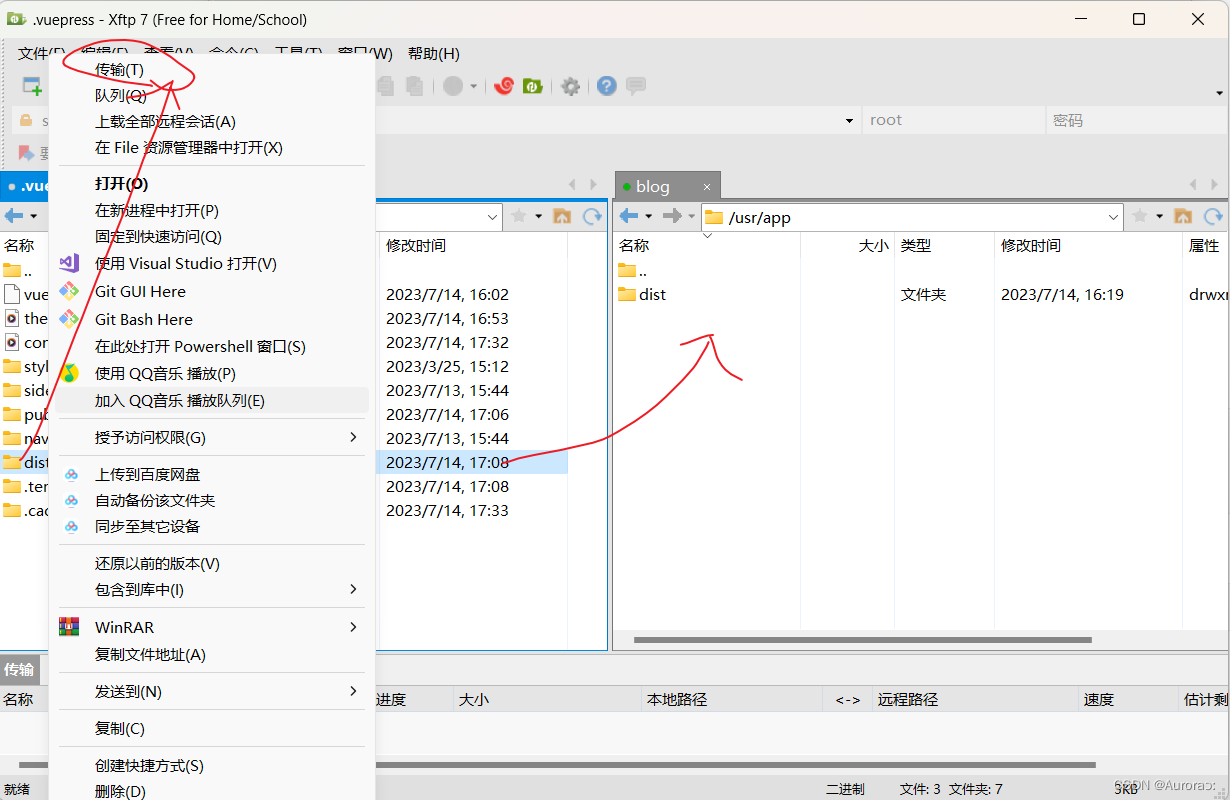The height and width of the screenshot is (800, 1230).
Task: Expand the remote path /usr/app dropdown
Action: 1114,217
